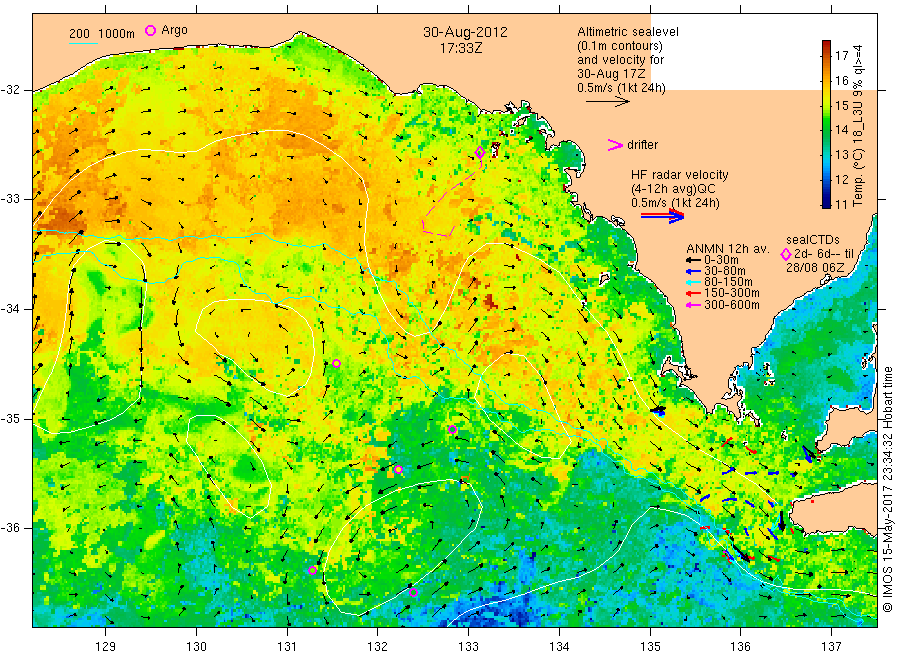Click the black altimetric velocity scale arrow
The height and width of the screenshot is (660, 900).
point(607,102)
